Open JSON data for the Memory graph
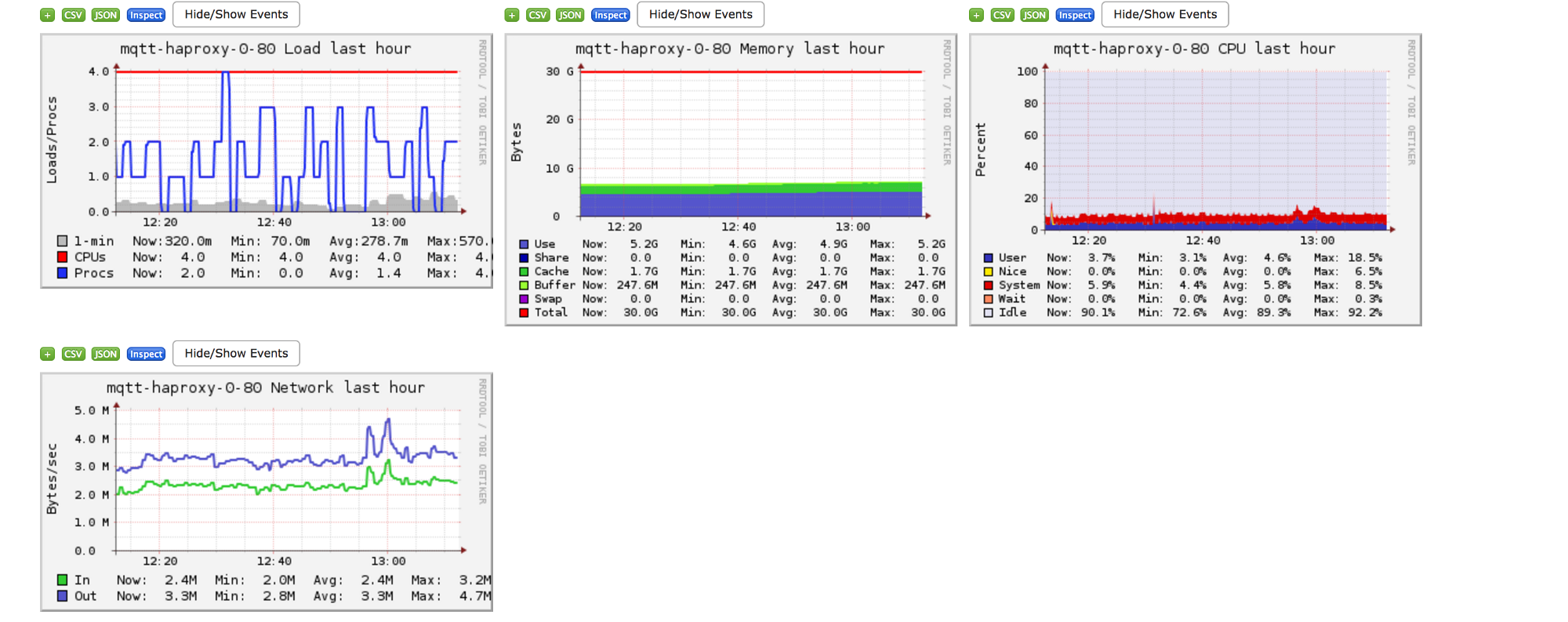Viewport: 1568px width, 622px height. pos(570,15)
